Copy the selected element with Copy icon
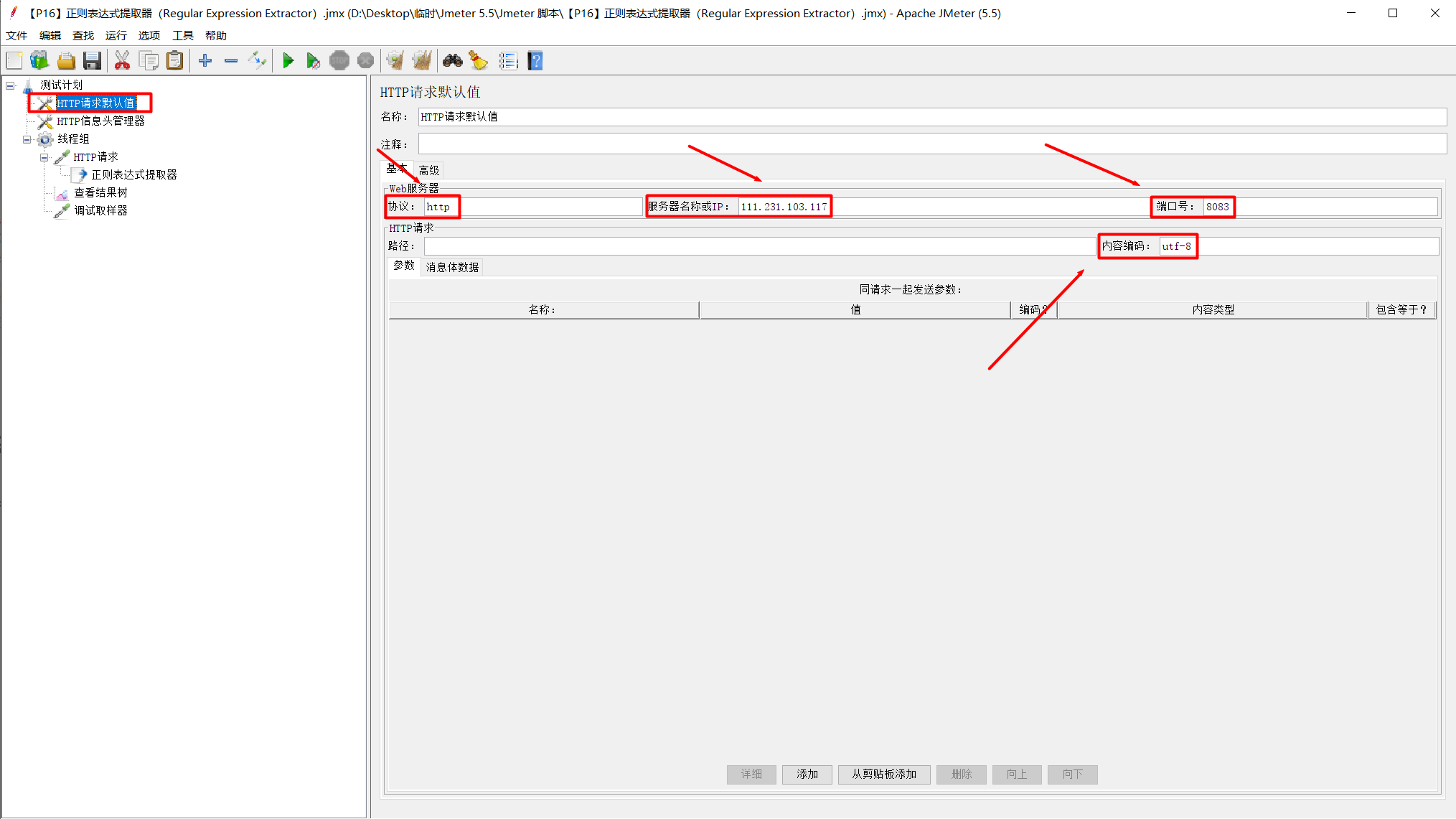 [x=149, y=61]
